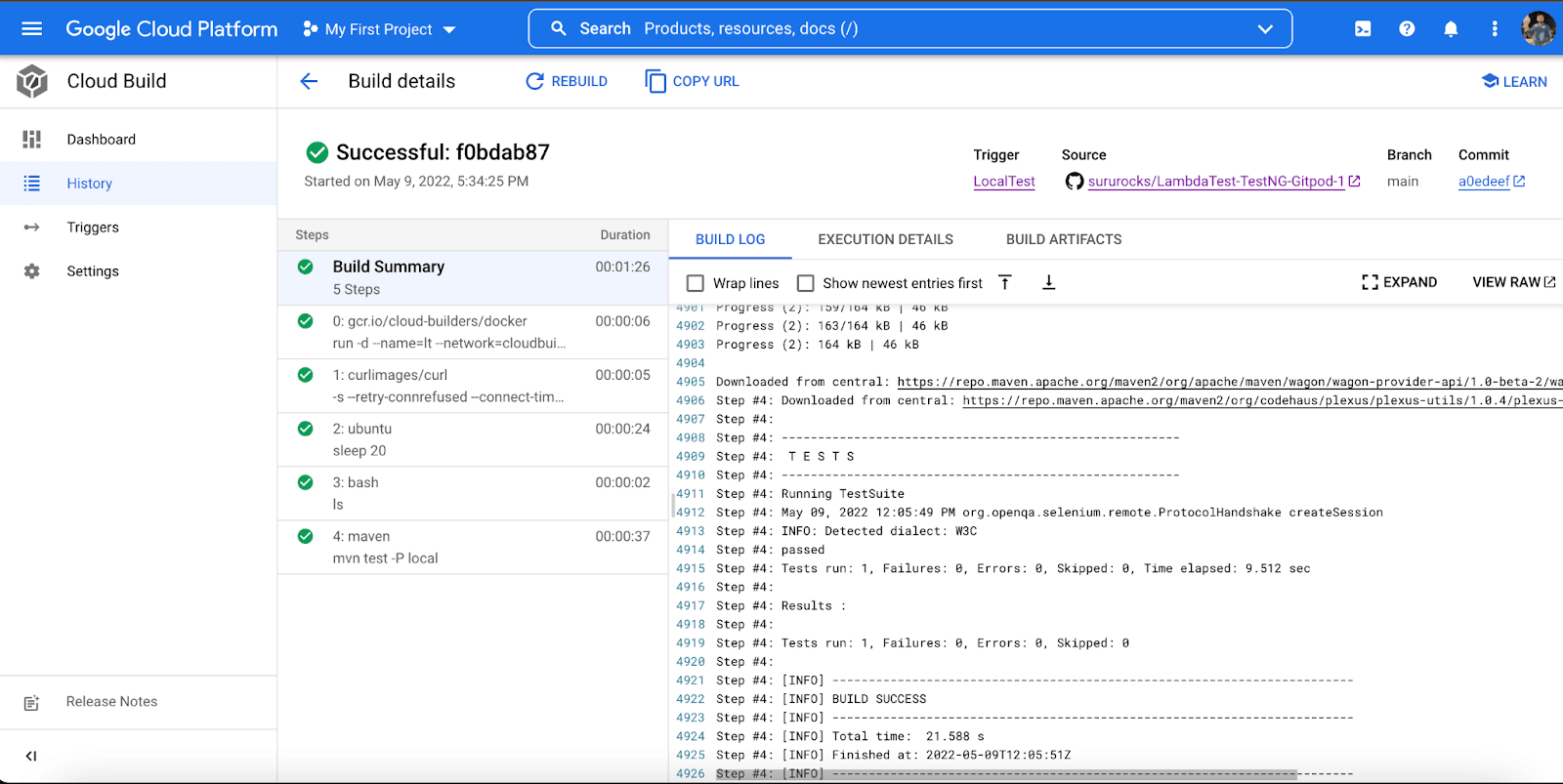Screen dimensions: 1563x784
Task: Open the LocalTest trigger link
Action: (x=1003, y=182)
